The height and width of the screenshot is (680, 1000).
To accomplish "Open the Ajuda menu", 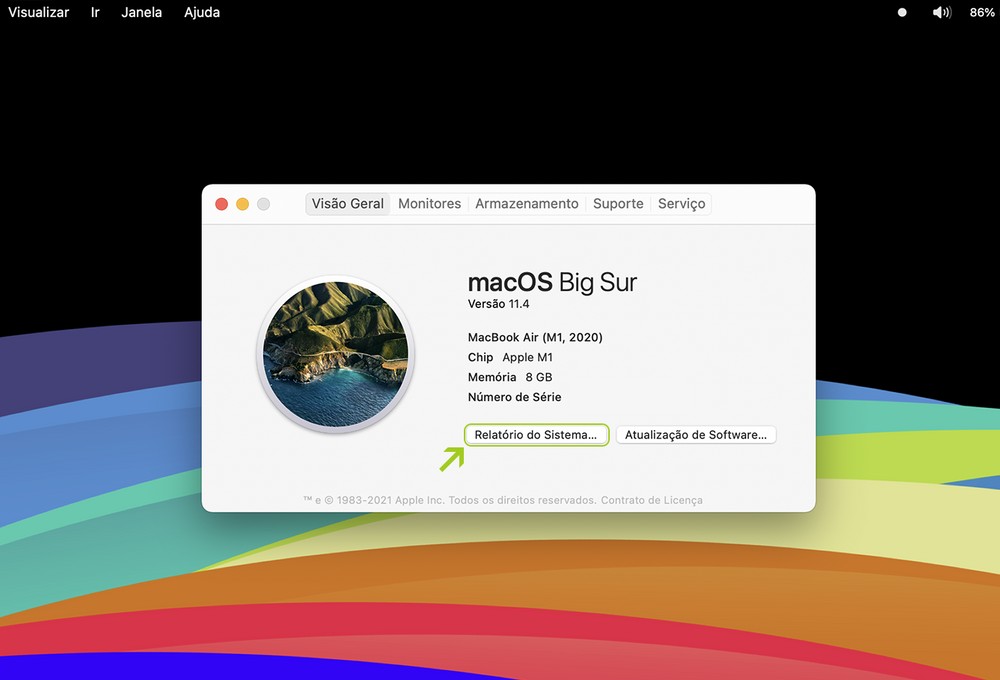I will (202, 13).
